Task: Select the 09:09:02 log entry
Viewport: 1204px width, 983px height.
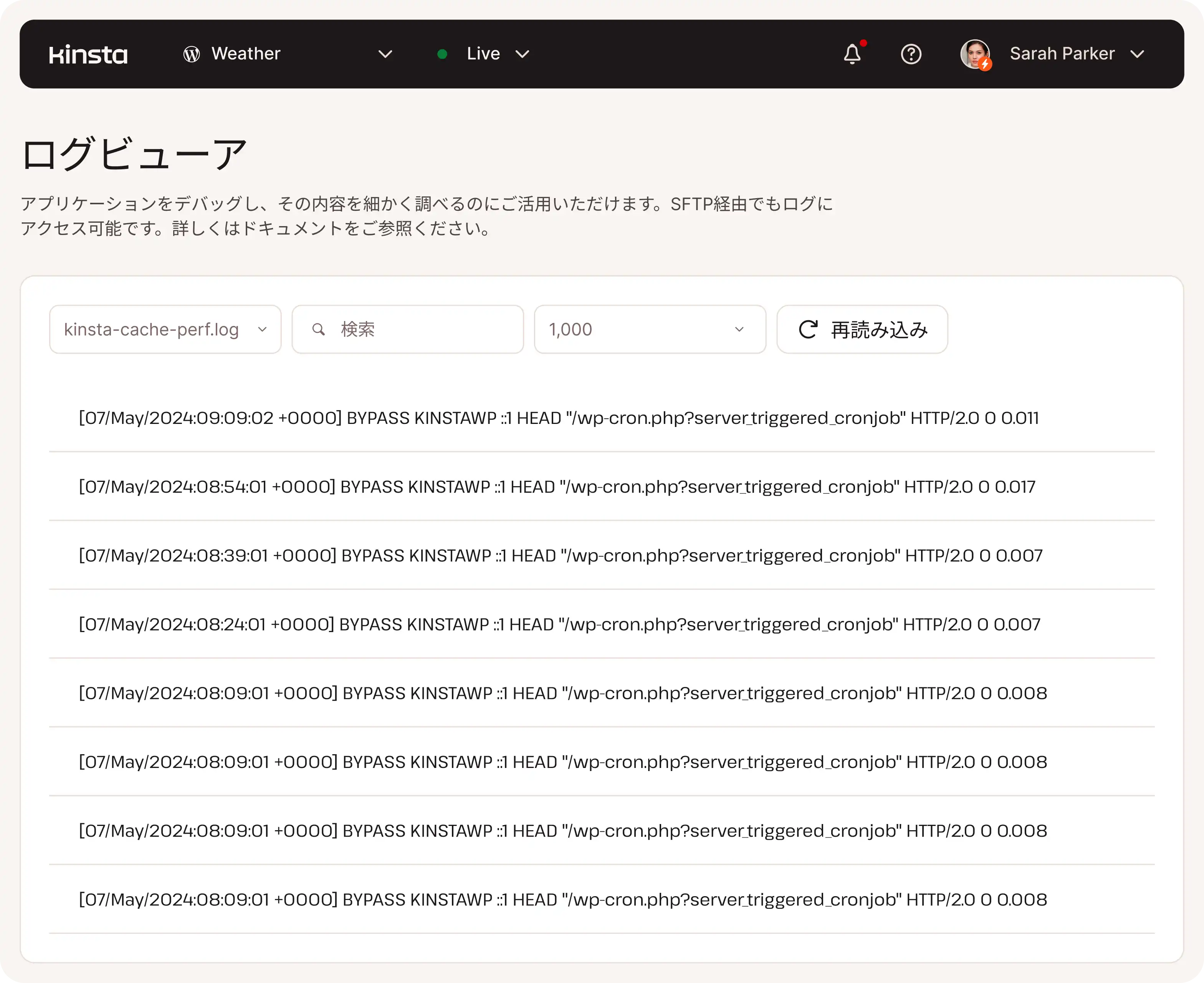Action: tap(559, 418)
